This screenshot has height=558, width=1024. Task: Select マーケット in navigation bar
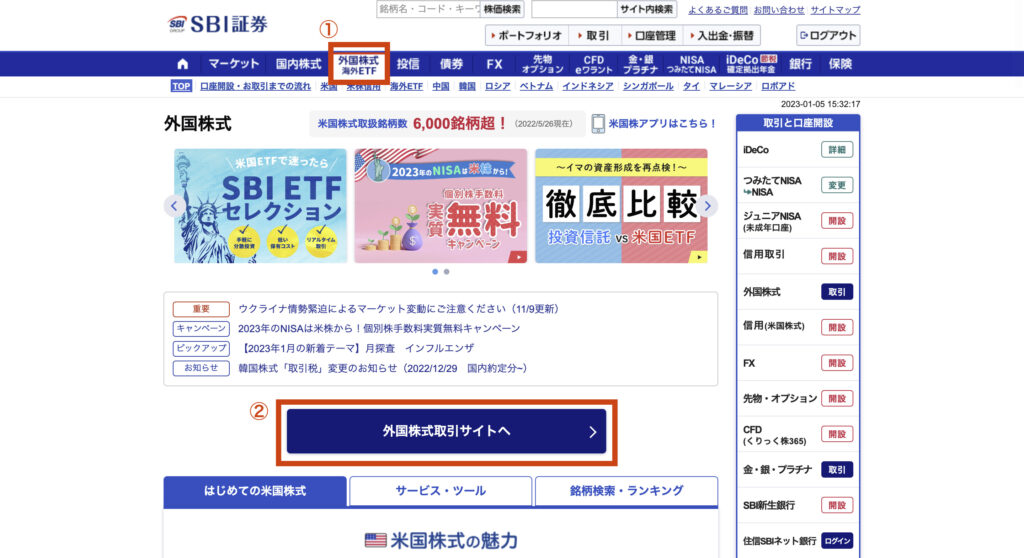click(234, 64)
